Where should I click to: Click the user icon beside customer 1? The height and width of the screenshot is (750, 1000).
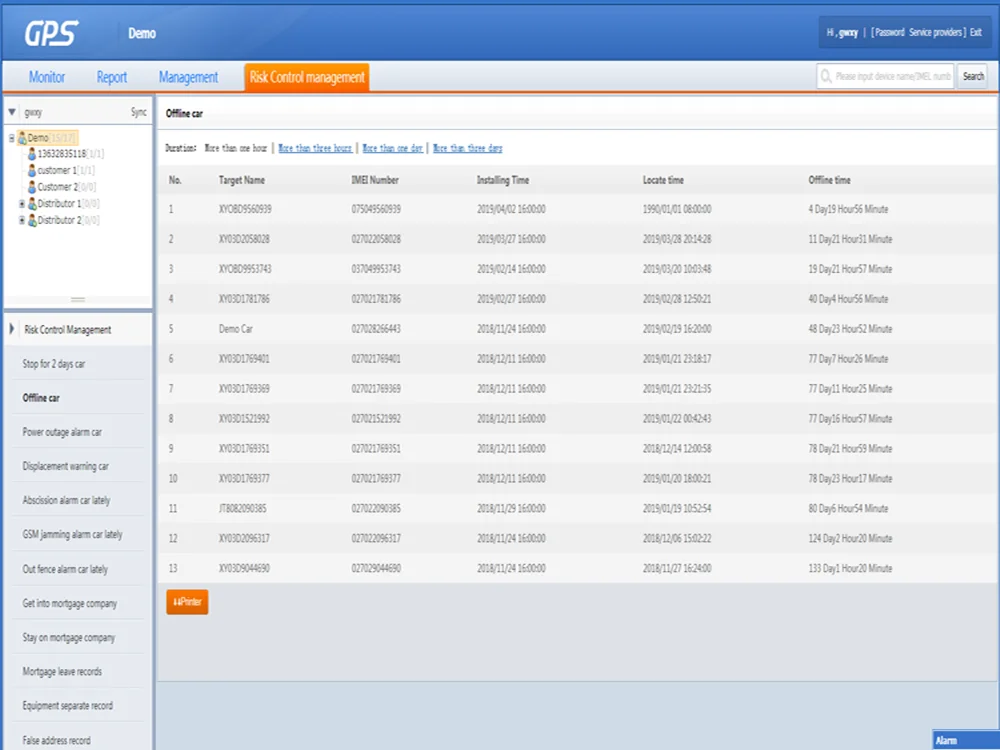coord(32,171)
